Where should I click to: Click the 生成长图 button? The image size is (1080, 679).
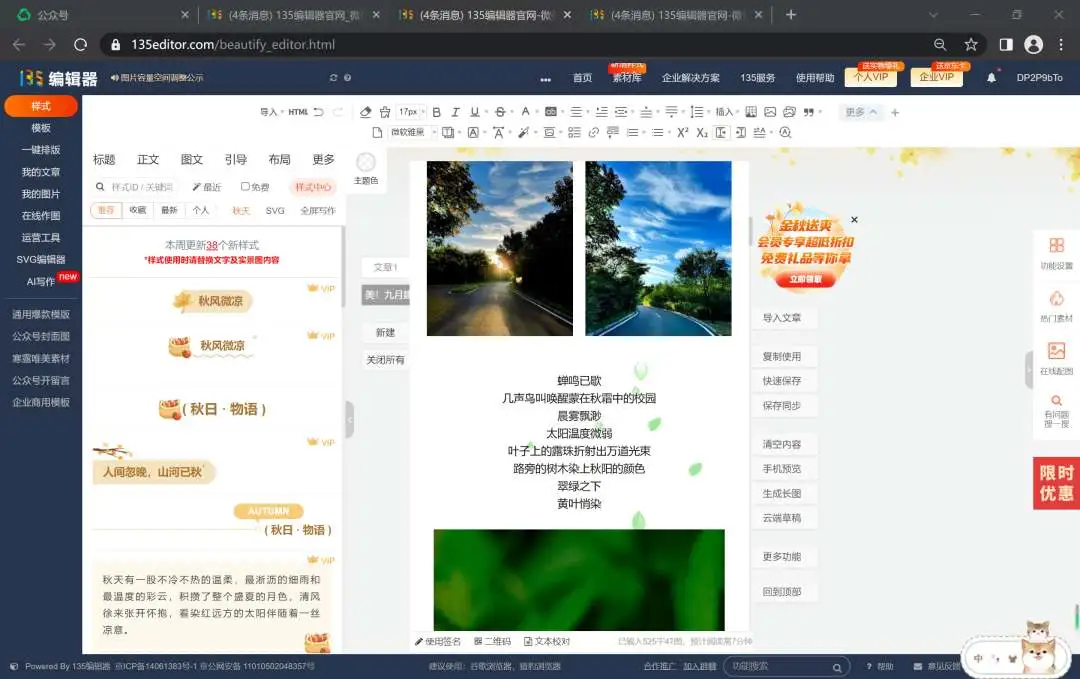[782, 494]
